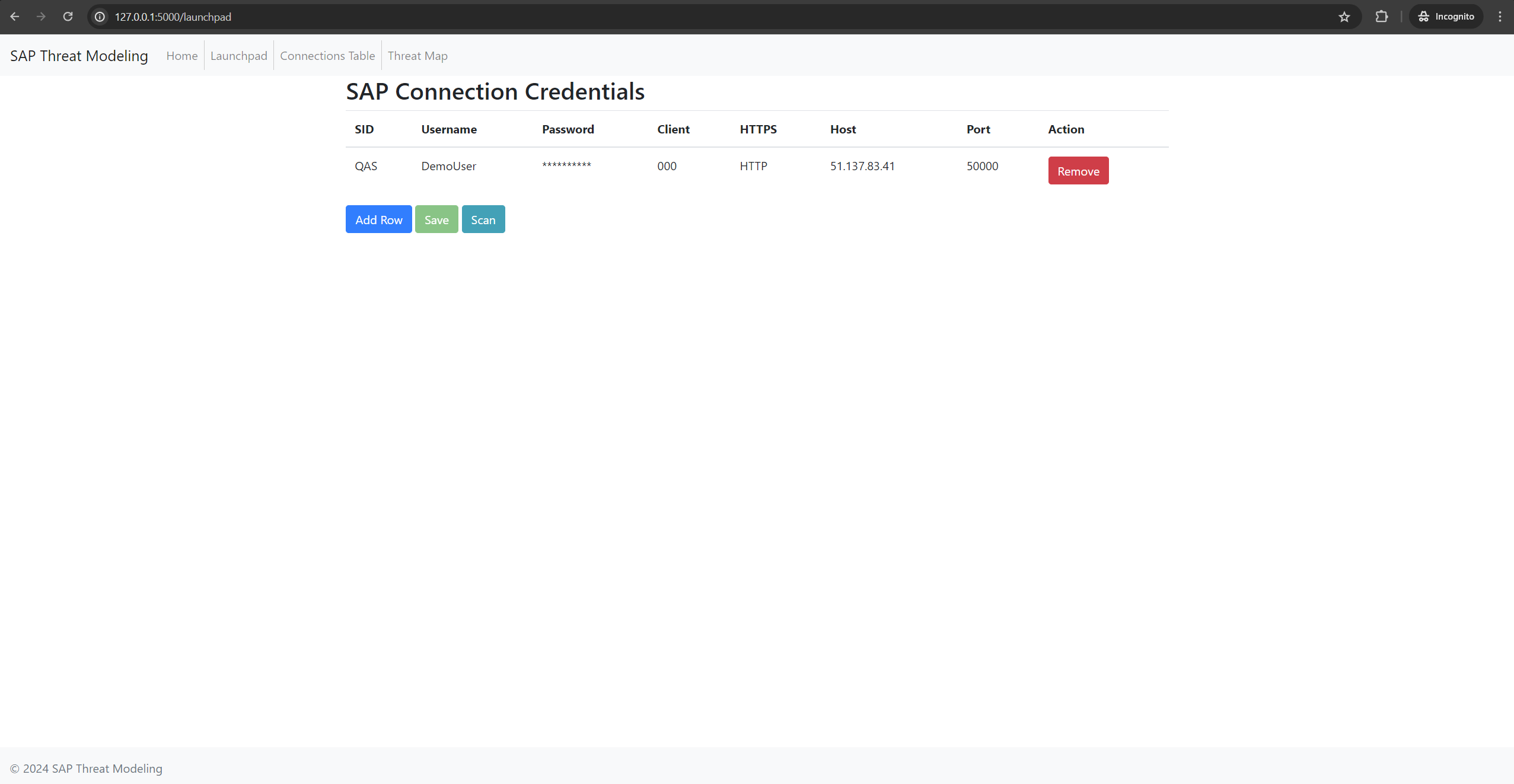Start a scan with the Scan button
Screen dimensions: 1514x784
483,219
